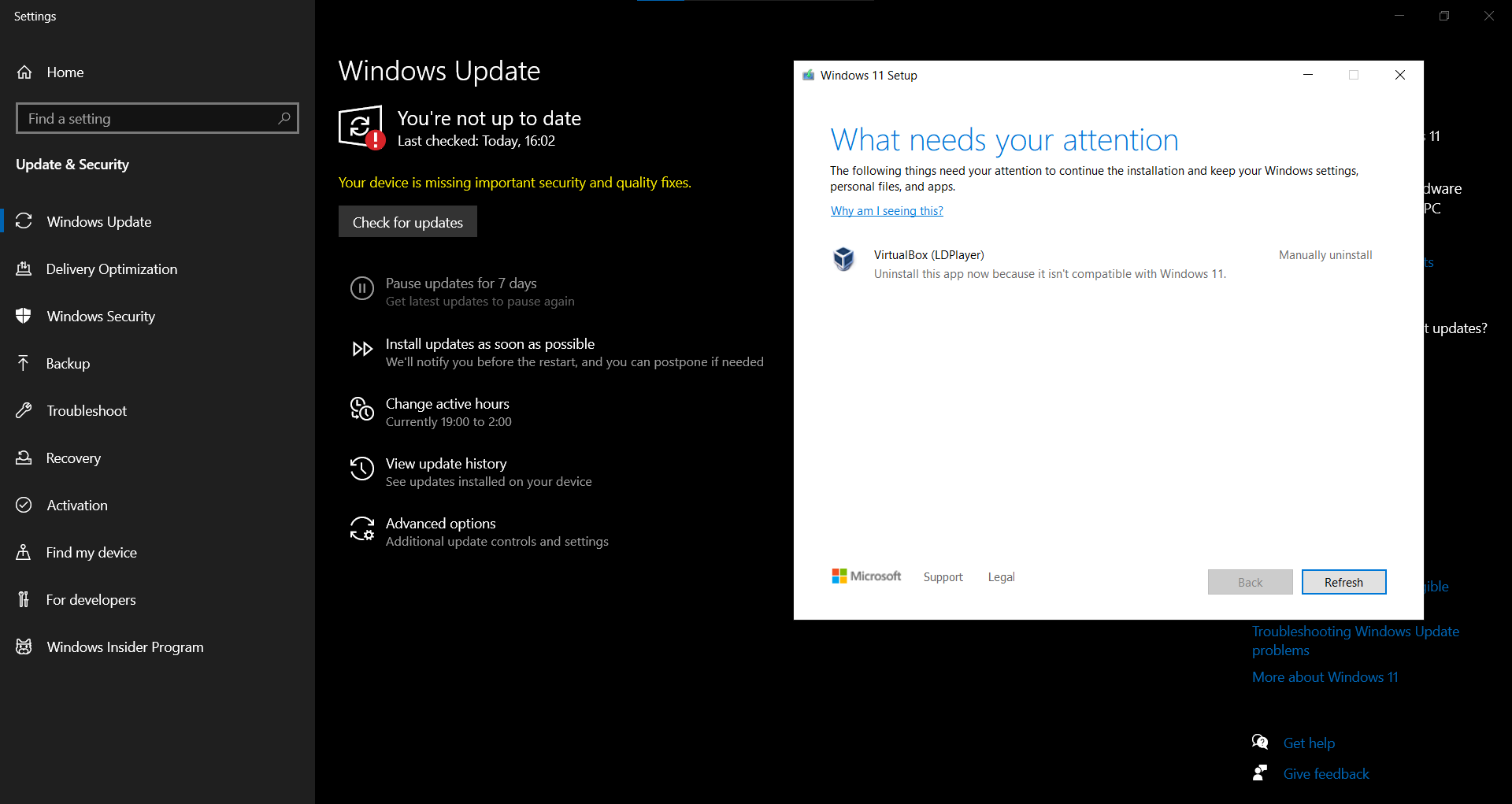
Task: Click the Recovery icon in sidebar
Action: point(24,458)
